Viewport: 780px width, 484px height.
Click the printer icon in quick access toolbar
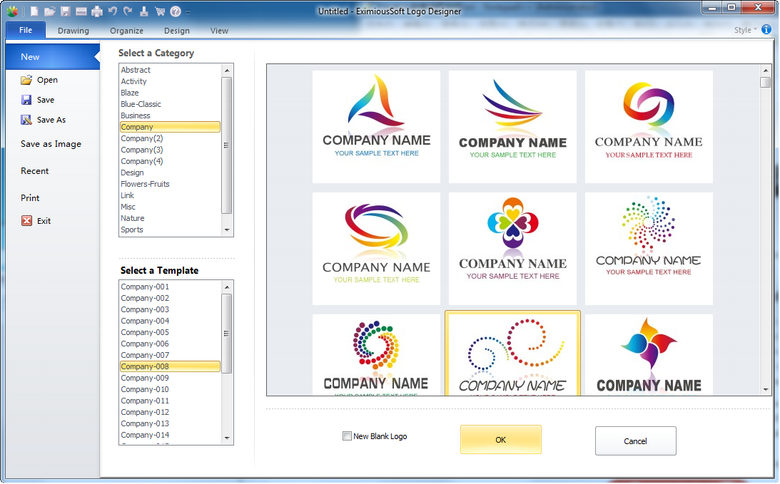96,11
